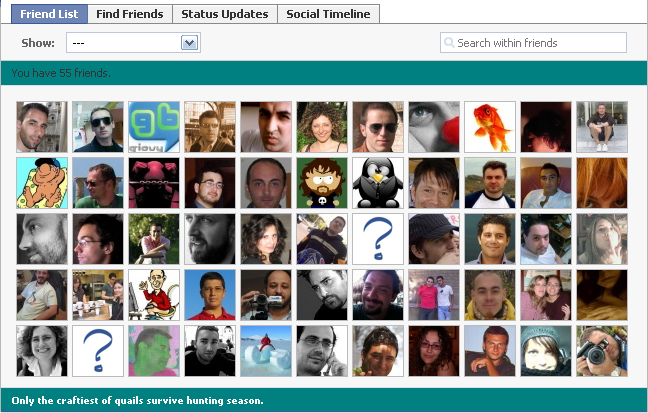Open the green 'gb giovy' logo avatar
This screenshot has width=648, height=413.
(x=154, y=127)
